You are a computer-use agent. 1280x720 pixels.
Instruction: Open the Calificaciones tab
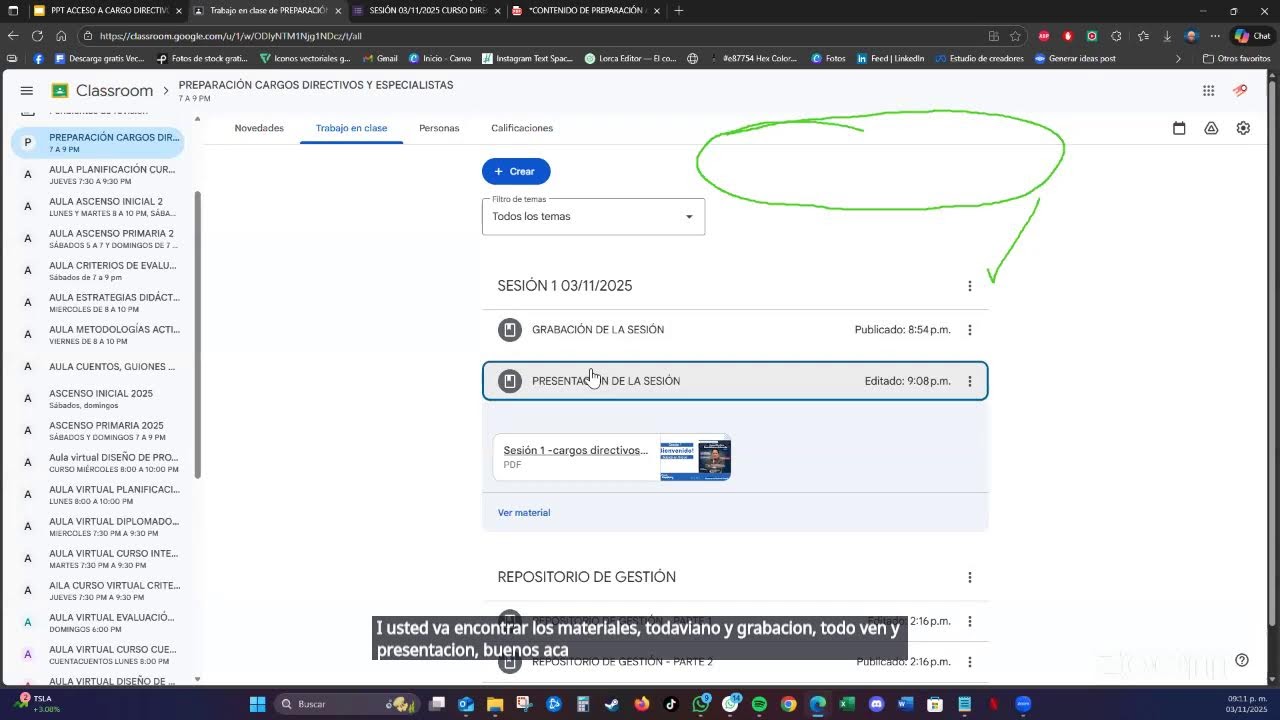pos(522,128)
